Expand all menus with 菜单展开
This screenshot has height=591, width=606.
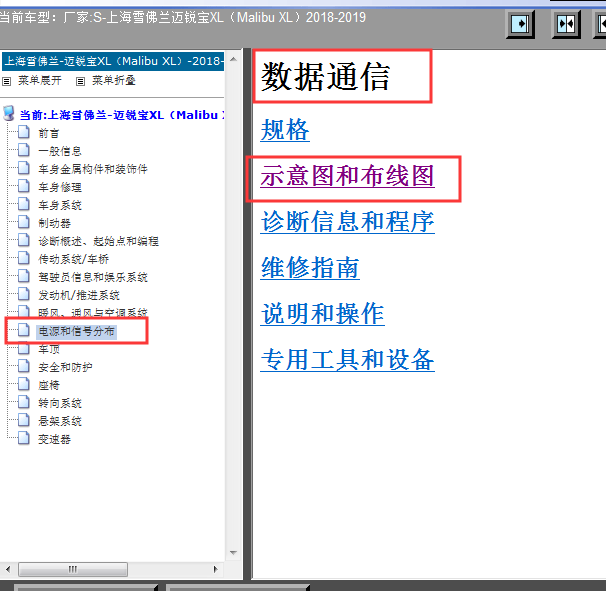click(x=40, y=80)
